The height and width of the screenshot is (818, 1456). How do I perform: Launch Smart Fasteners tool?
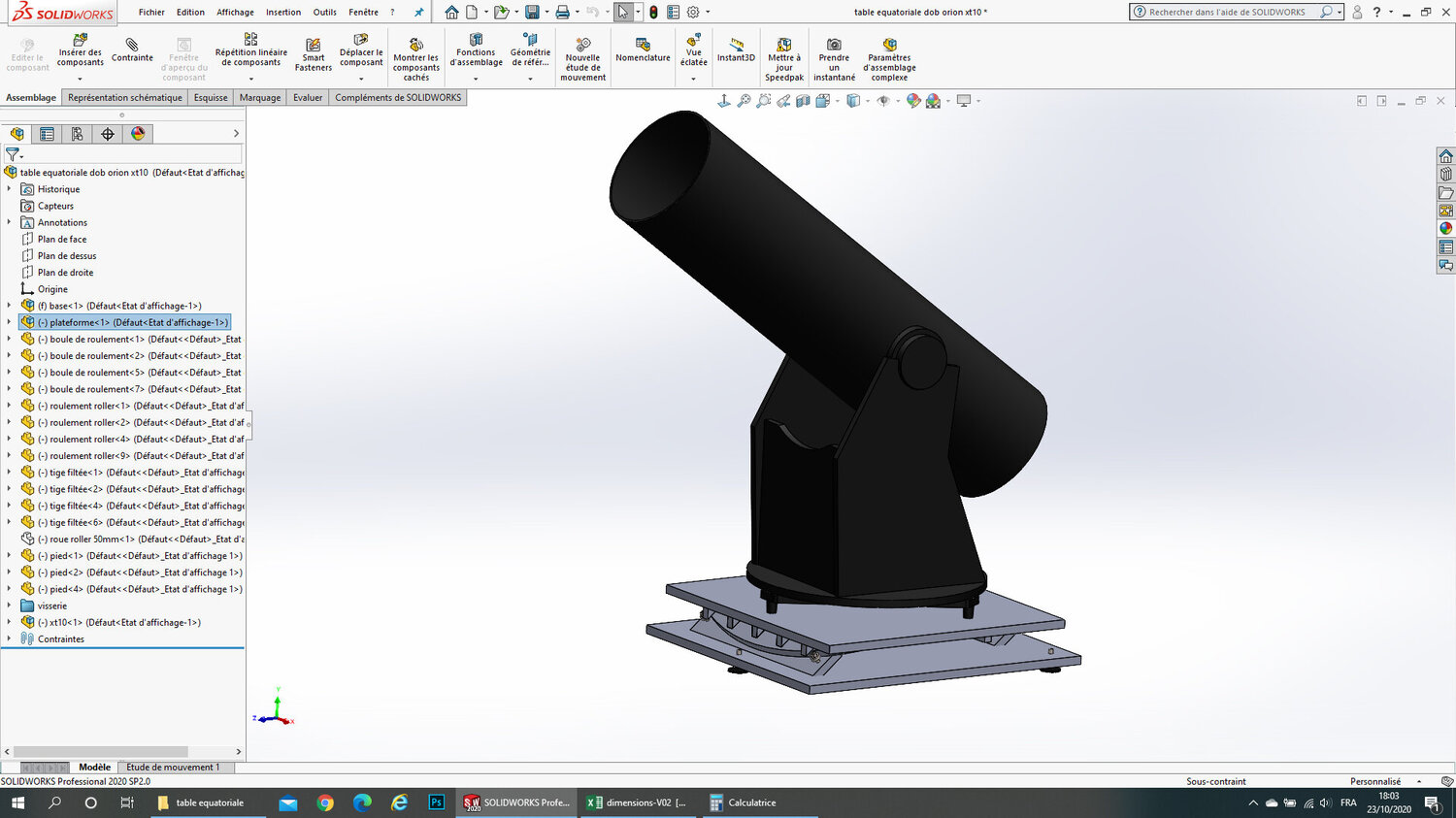click(314, 54)
